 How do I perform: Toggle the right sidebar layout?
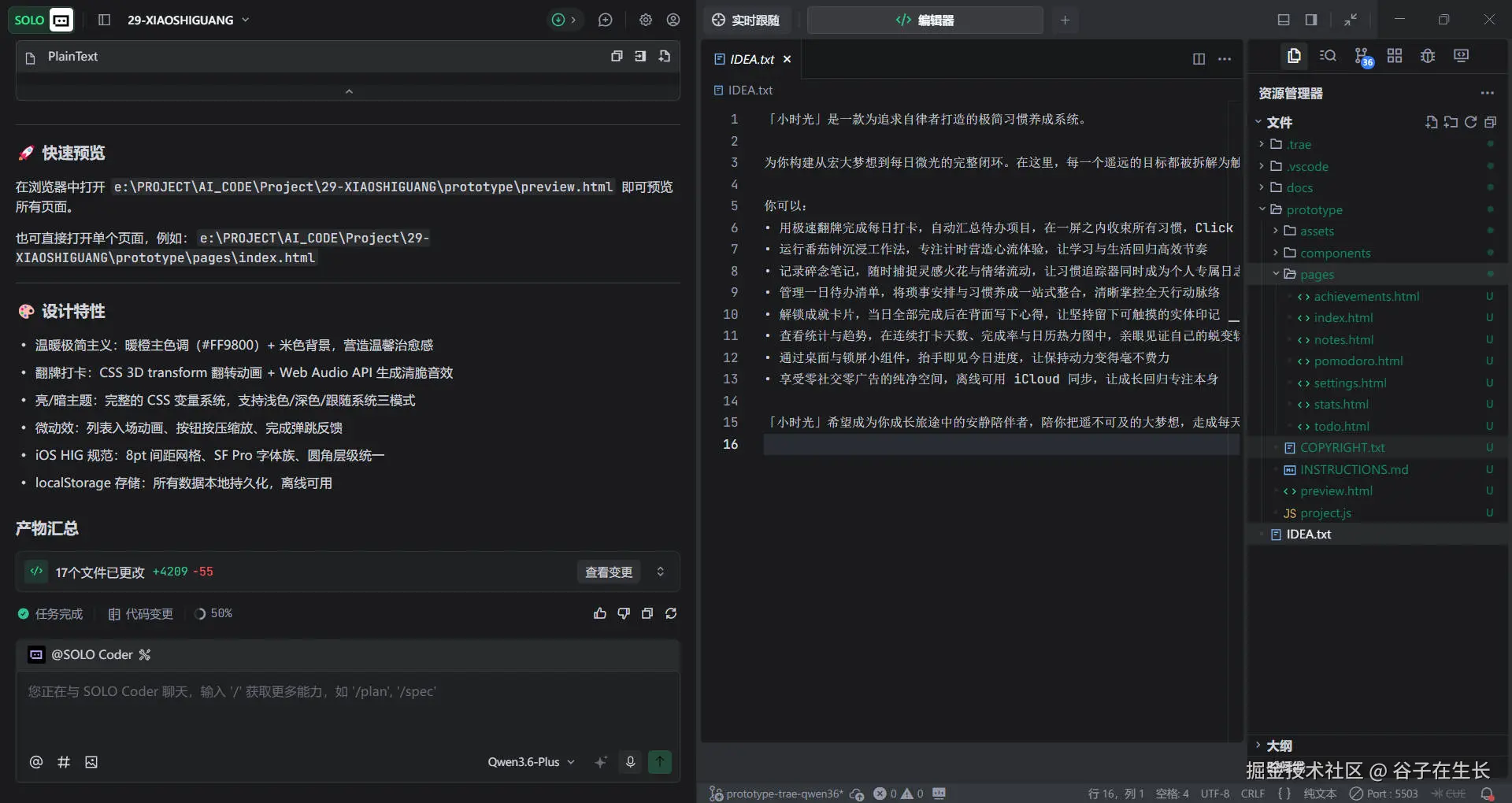pyautogui.click(x=1311, y=20)
